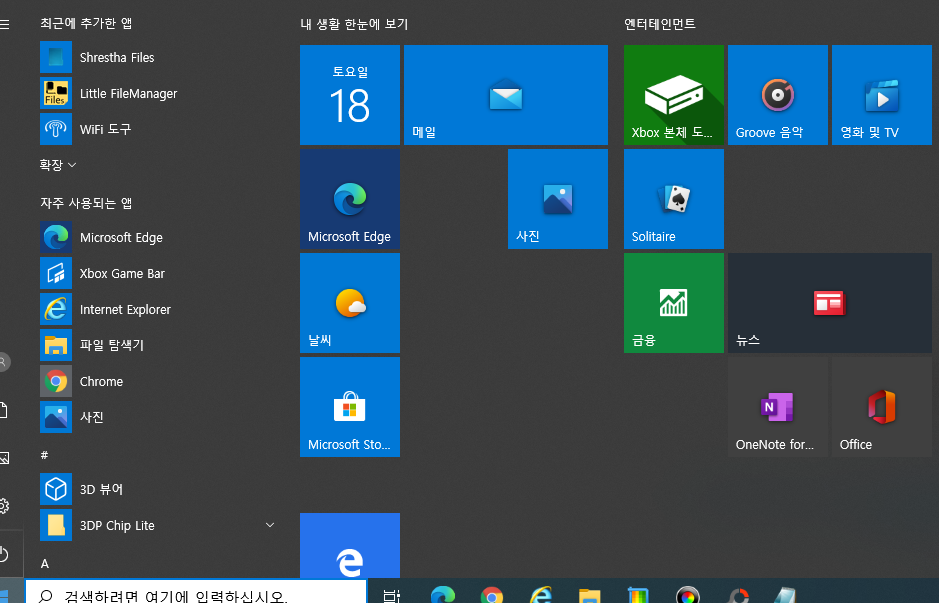The height and width of the screenshot is (603, 939).
Task: Open Pictures from the Start left rail
Action: pyautogui.click(x=4, y=458)
